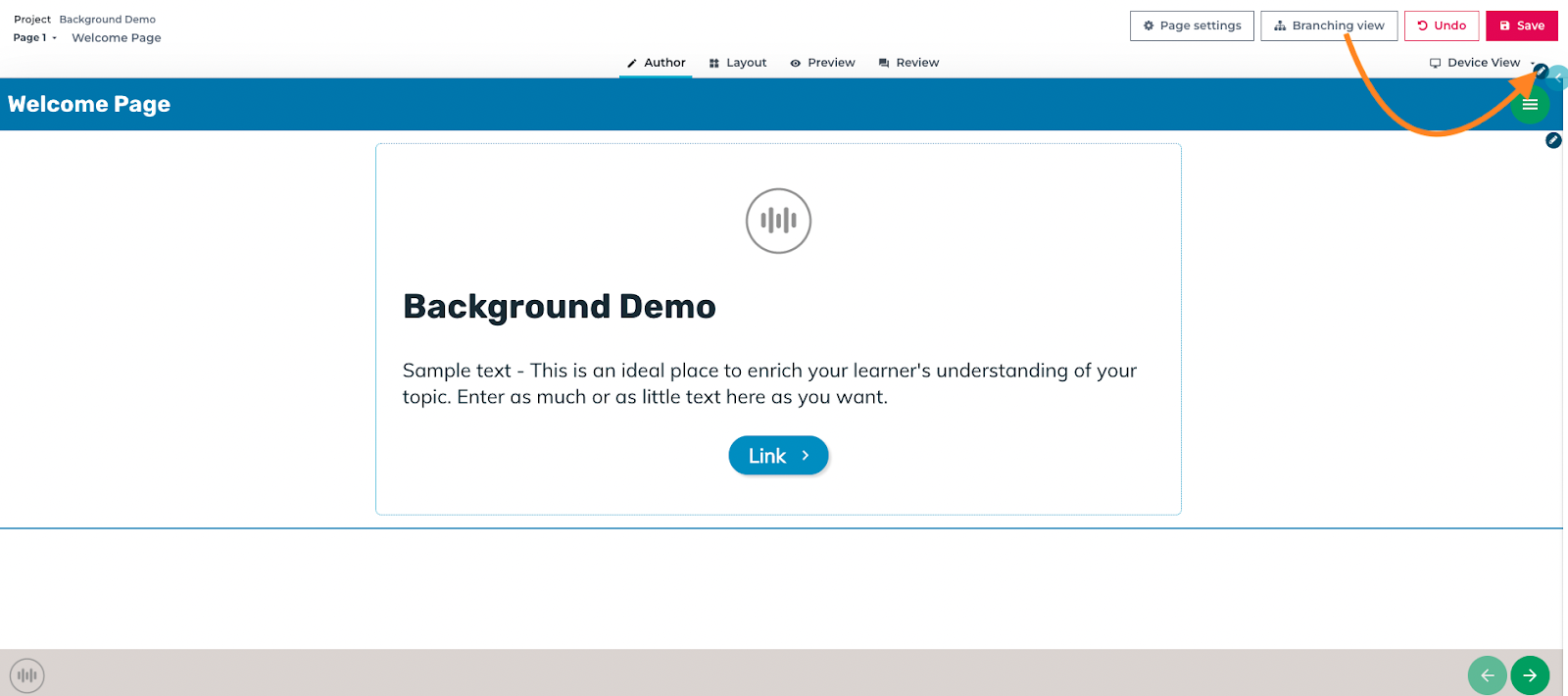Switch to the Preview tab
This screenshot has width=1568, height=696.
823,63
